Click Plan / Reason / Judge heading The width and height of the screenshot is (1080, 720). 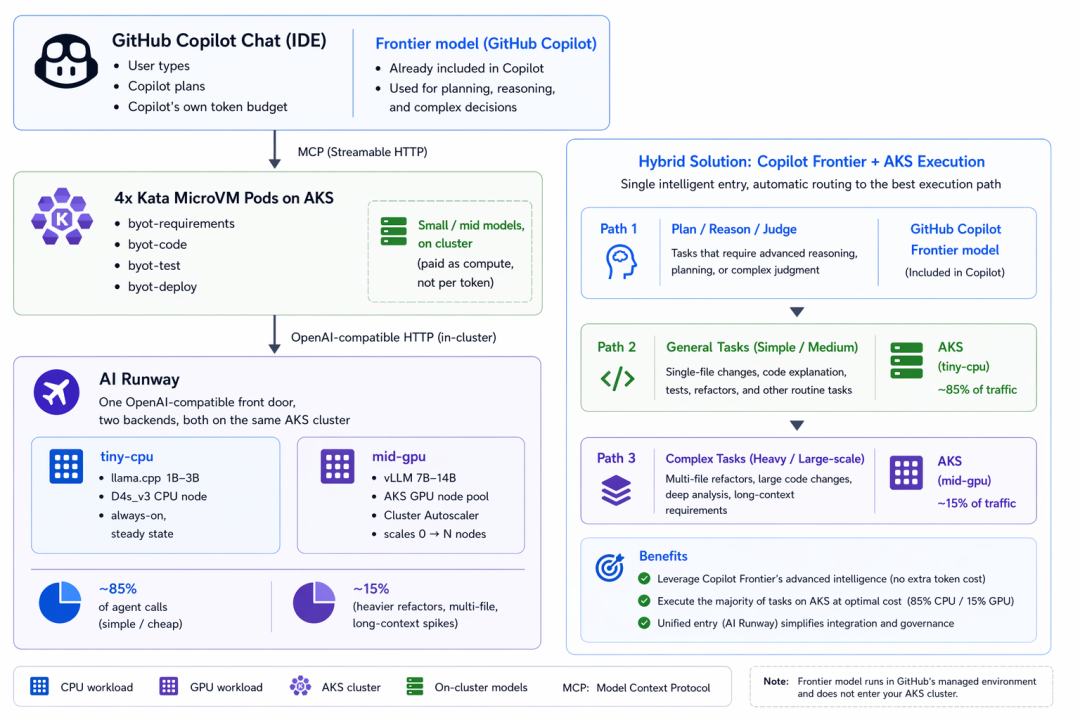734,229
